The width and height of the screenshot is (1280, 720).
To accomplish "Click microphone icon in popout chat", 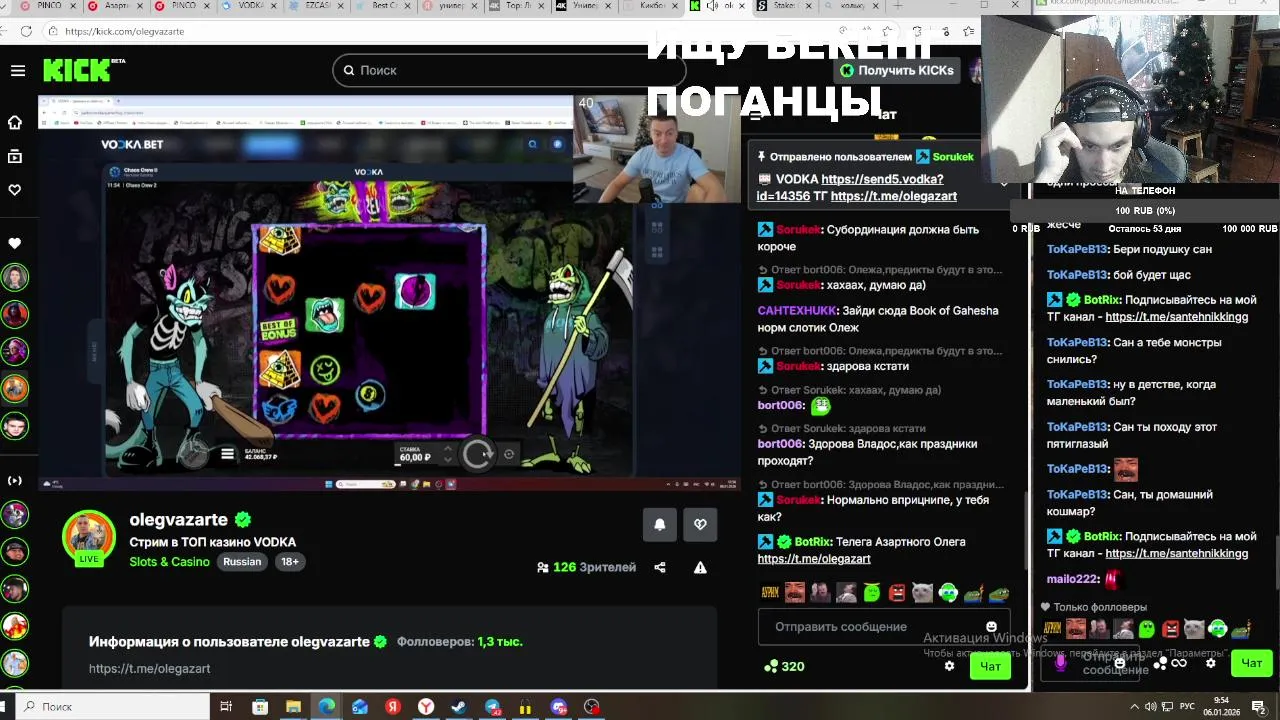I will pyautogui.click(x=1061, y=662).
